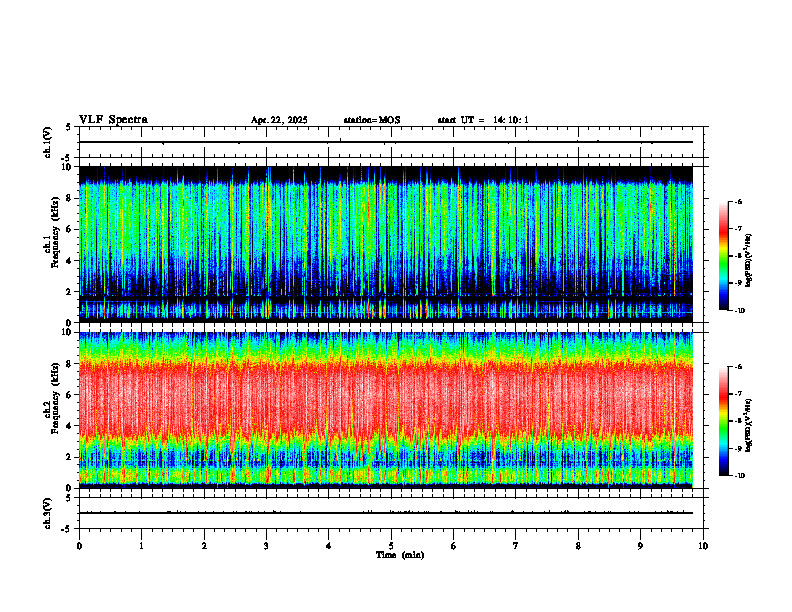The image size is (792, 612).
Task: Click the "-10" label on the lower color scale
Action: coord(739,476)
